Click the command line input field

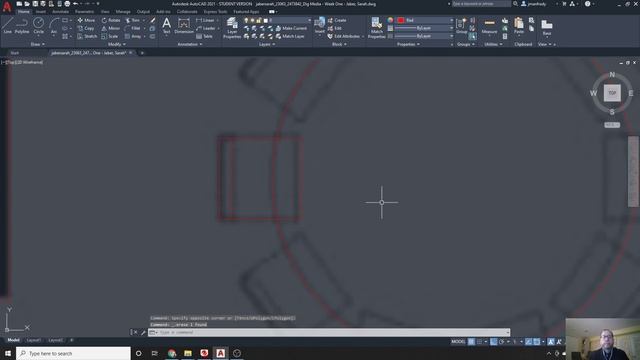coord(329,332)
